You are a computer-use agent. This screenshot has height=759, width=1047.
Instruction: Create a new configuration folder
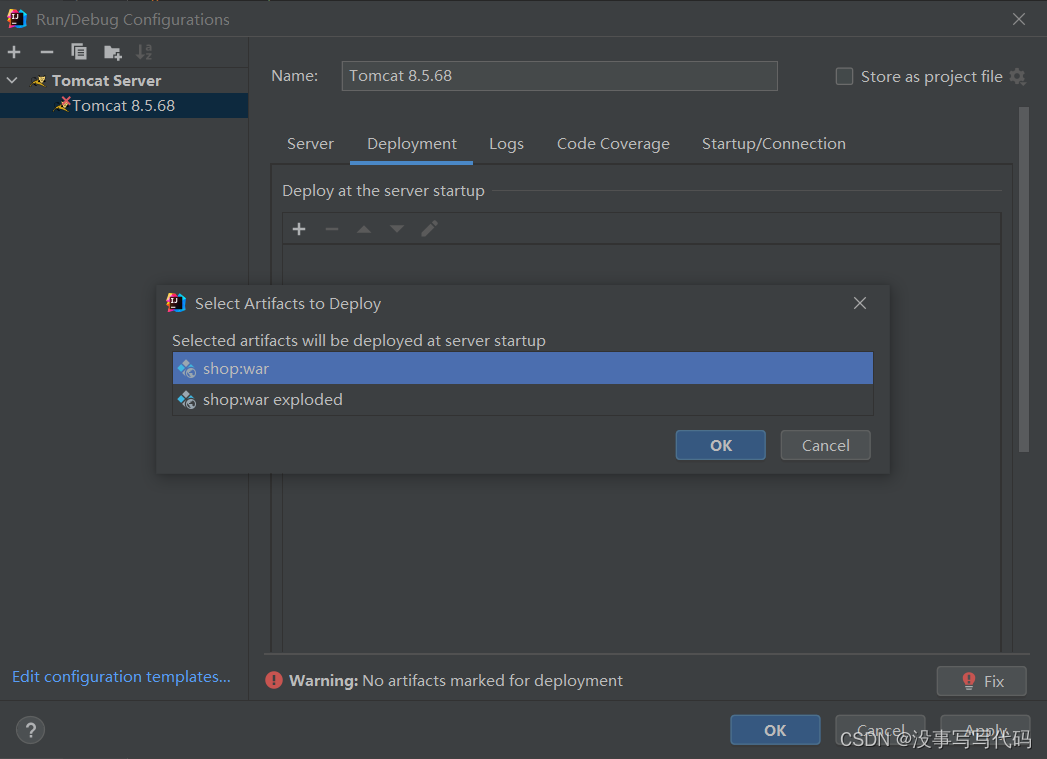(112, 52)
